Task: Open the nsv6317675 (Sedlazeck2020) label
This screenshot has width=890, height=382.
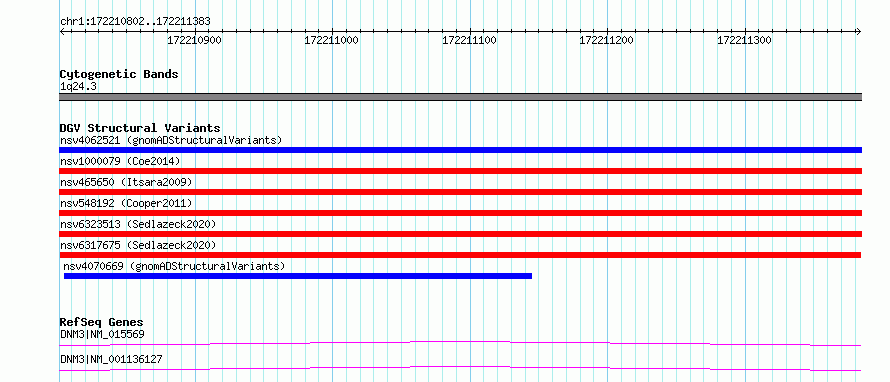Action: pos(138,245)
